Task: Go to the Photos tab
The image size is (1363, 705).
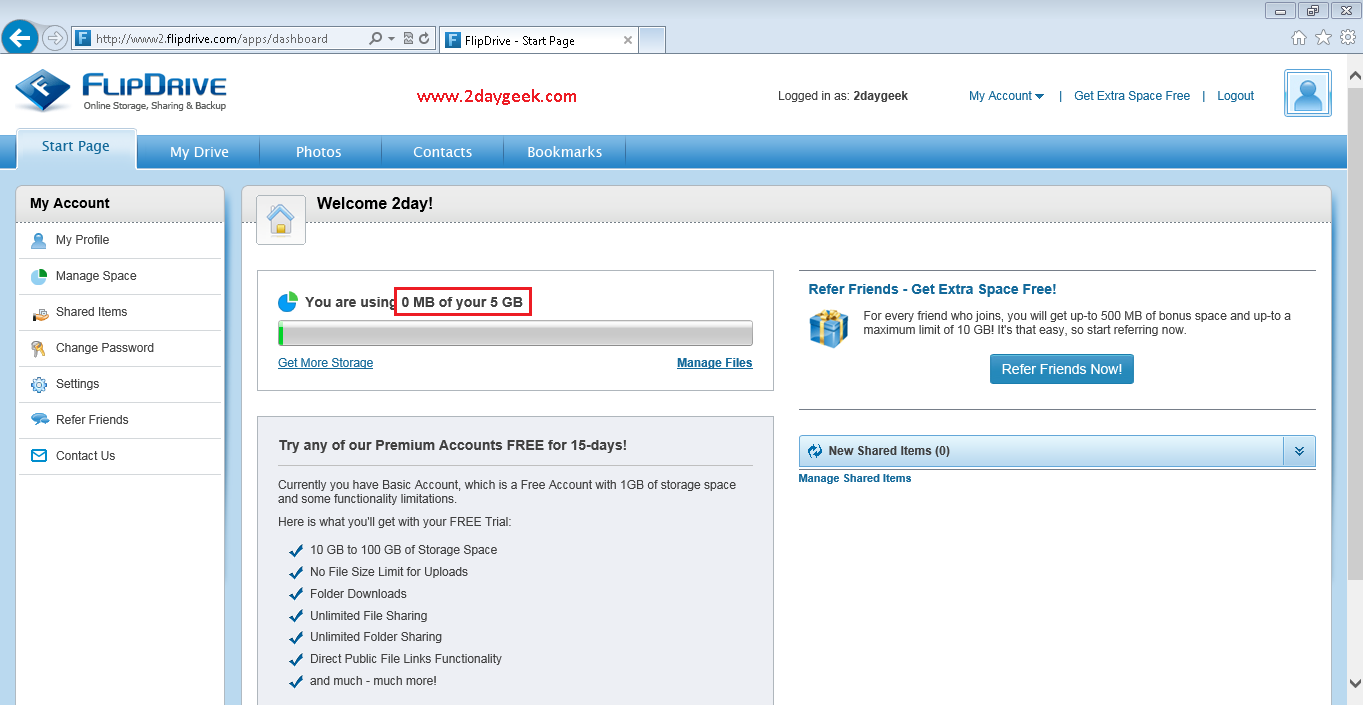Action: point(319,152)
